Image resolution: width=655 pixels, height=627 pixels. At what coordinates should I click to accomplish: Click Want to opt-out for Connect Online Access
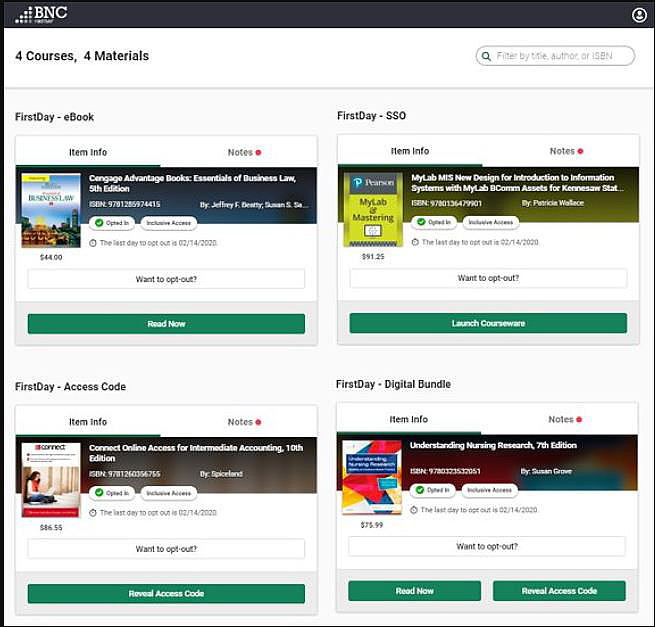(166, 549)
